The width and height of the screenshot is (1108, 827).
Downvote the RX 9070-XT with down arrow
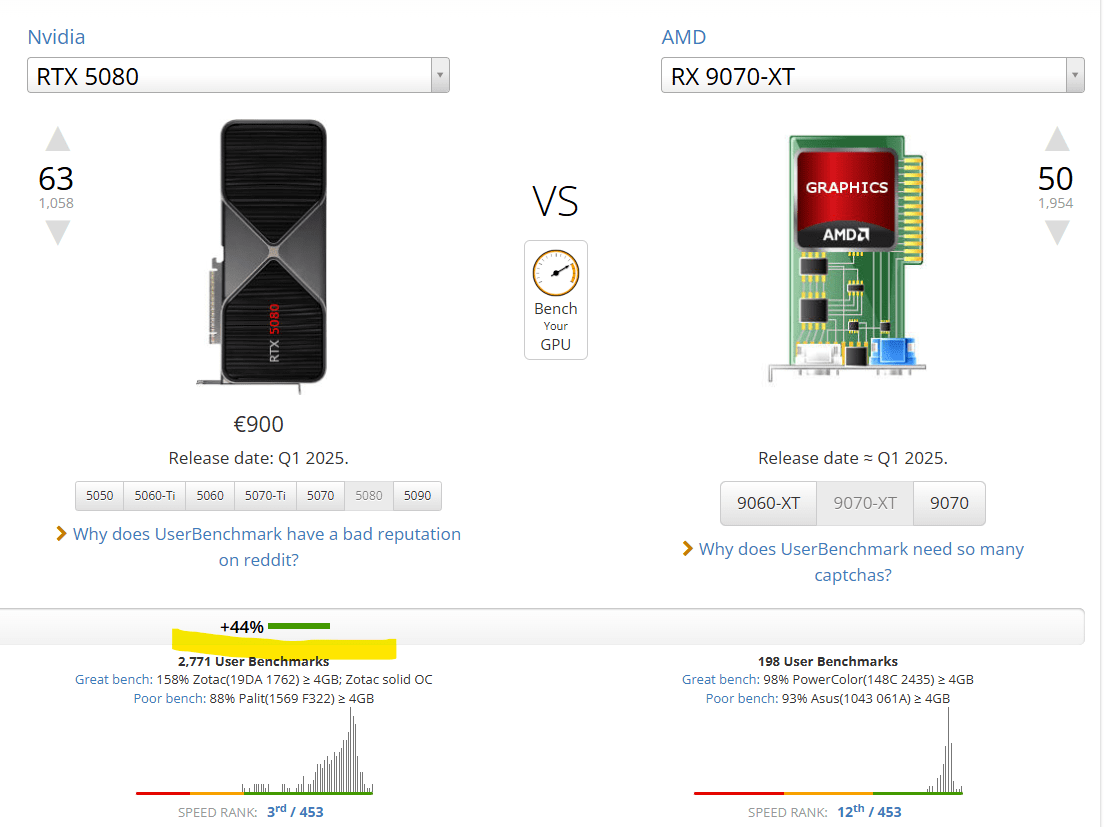point(1057,233)
